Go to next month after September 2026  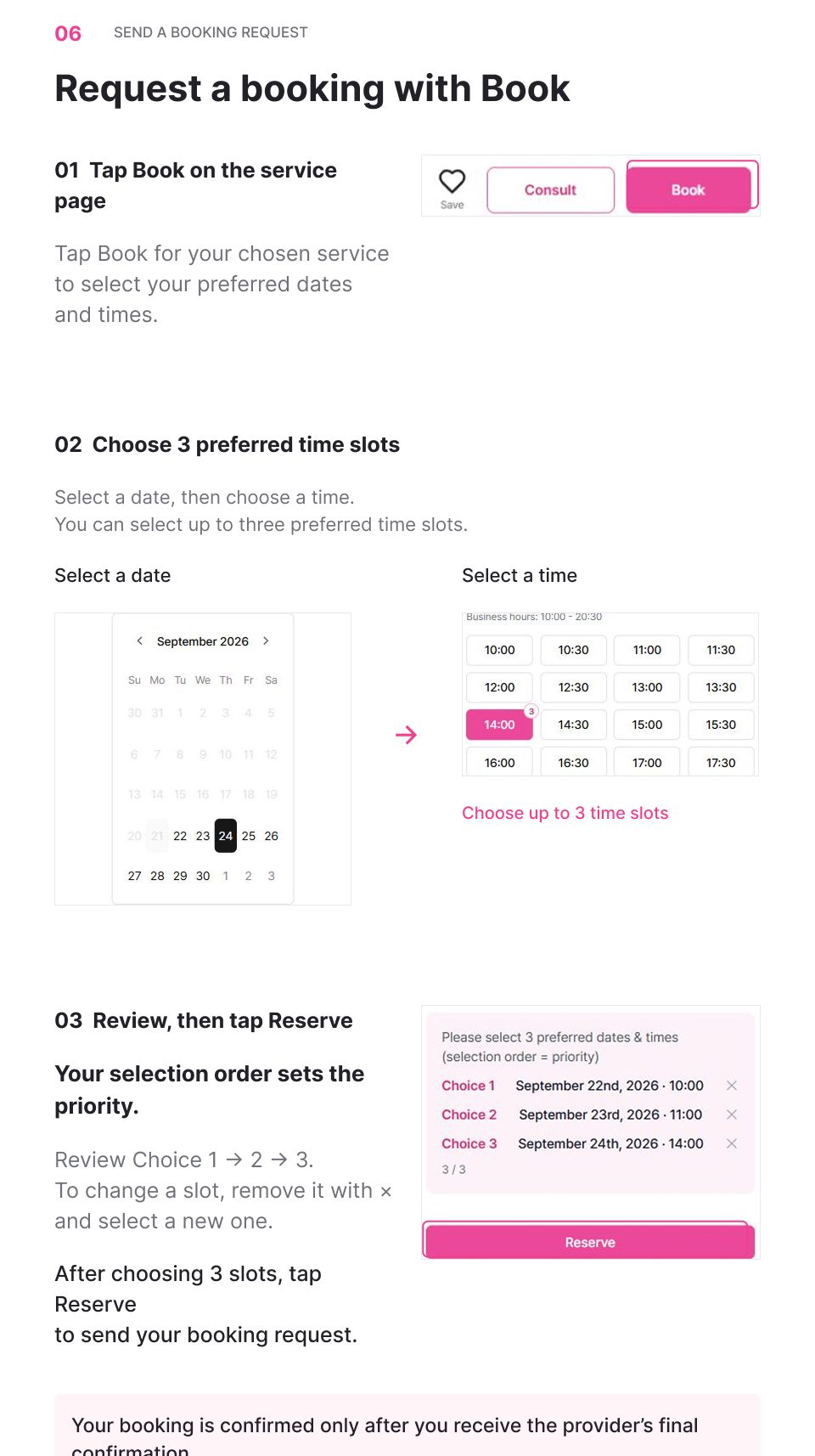[266, 641]
